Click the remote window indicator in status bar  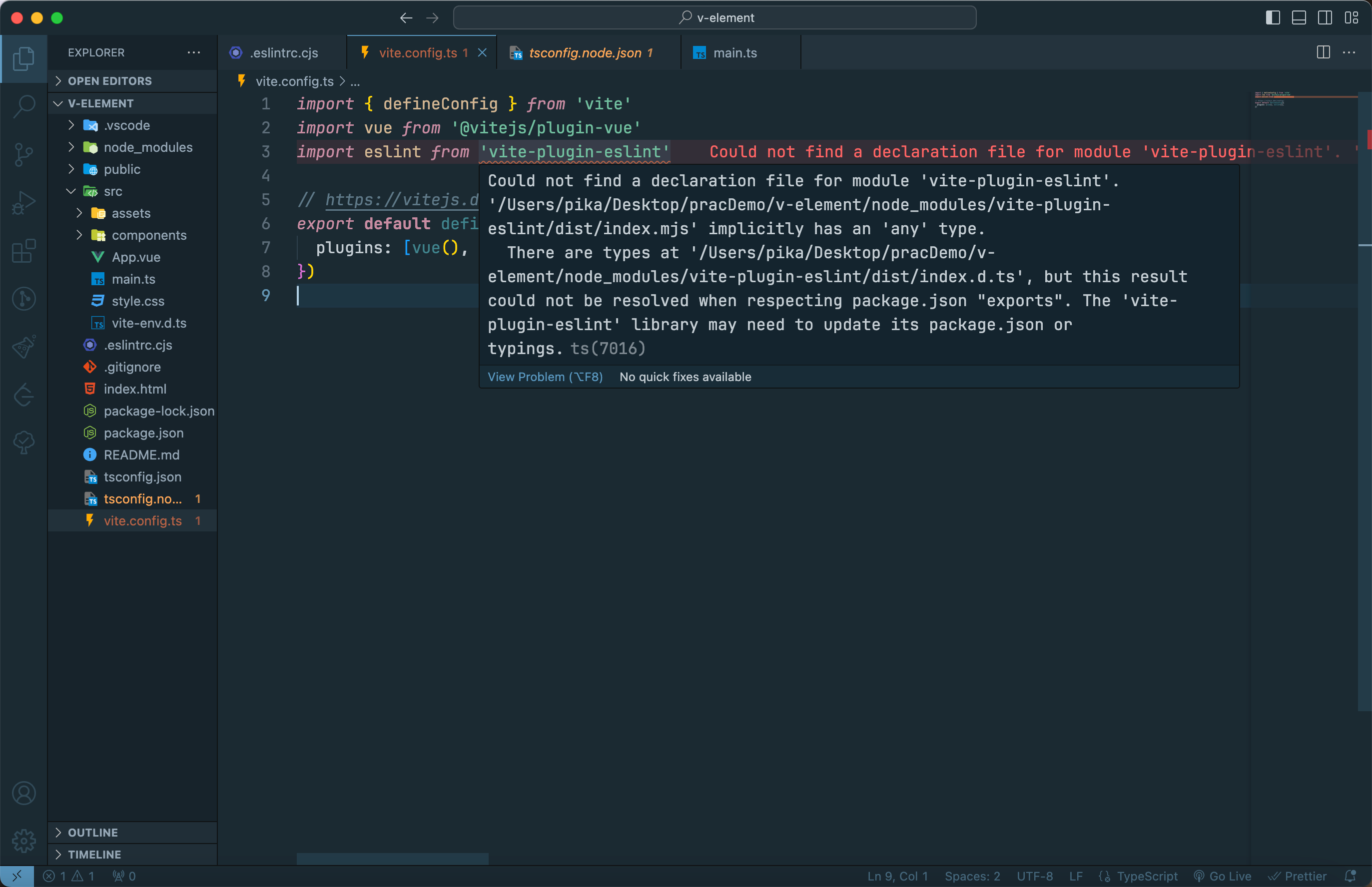tap(16, 876)
